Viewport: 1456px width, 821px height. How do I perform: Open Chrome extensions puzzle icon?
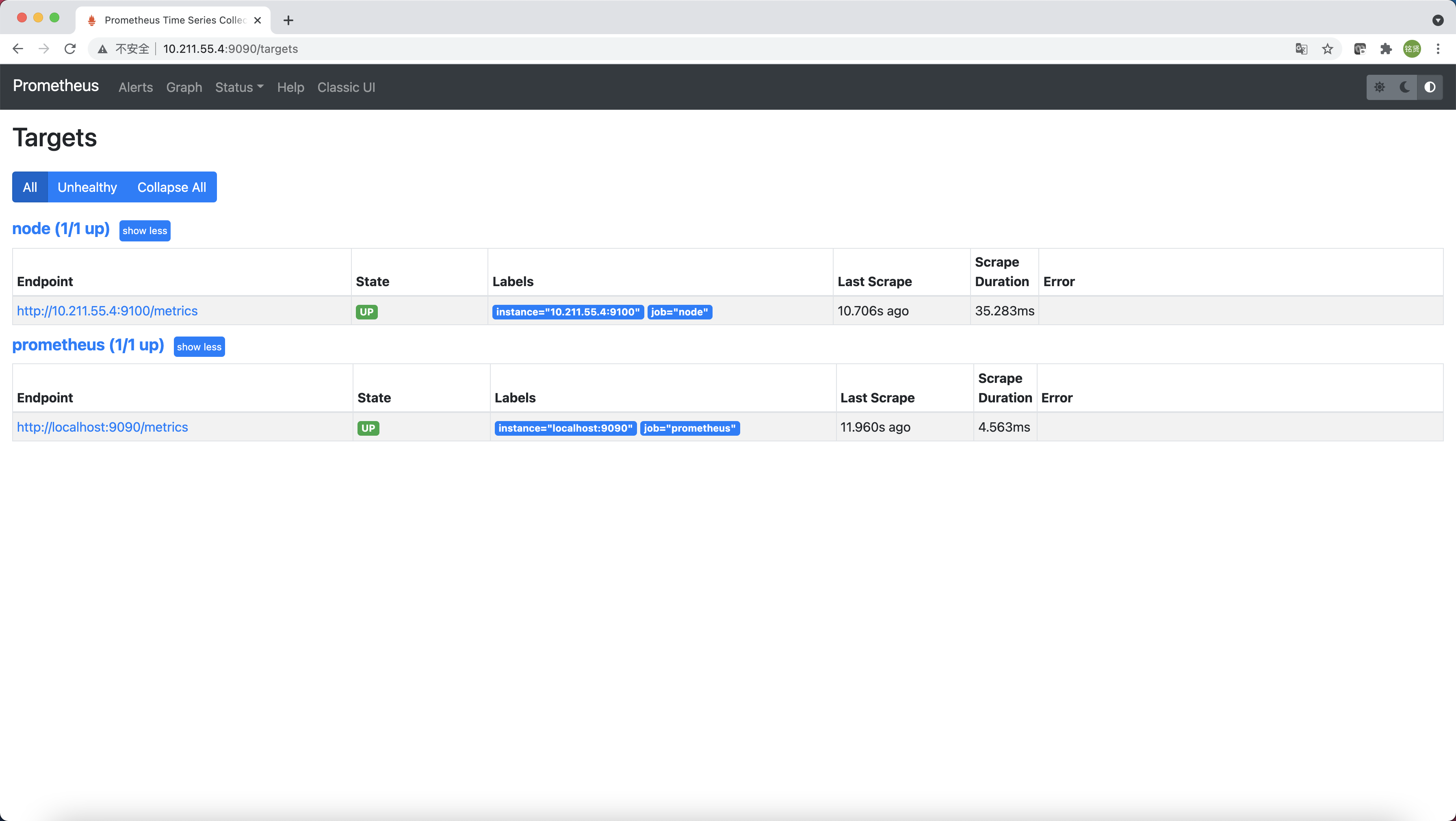pos(1385,49)
